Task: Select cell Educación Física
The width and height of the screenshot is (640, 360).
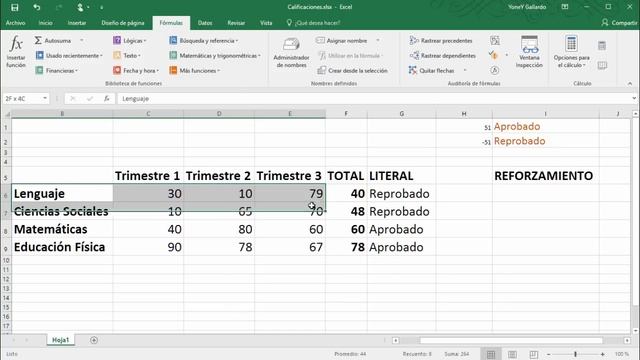Action: point(62,247)
